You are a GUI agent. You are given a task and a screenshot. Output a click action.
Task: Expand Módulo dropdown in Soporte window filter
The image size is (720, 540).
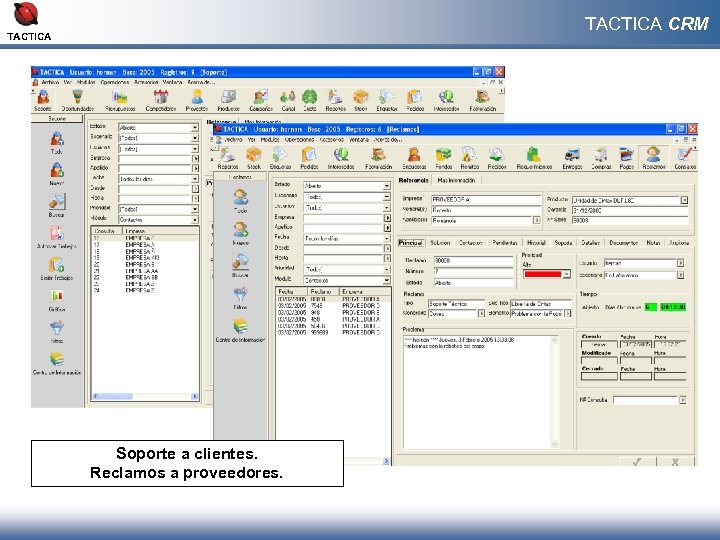pos(195,220)
